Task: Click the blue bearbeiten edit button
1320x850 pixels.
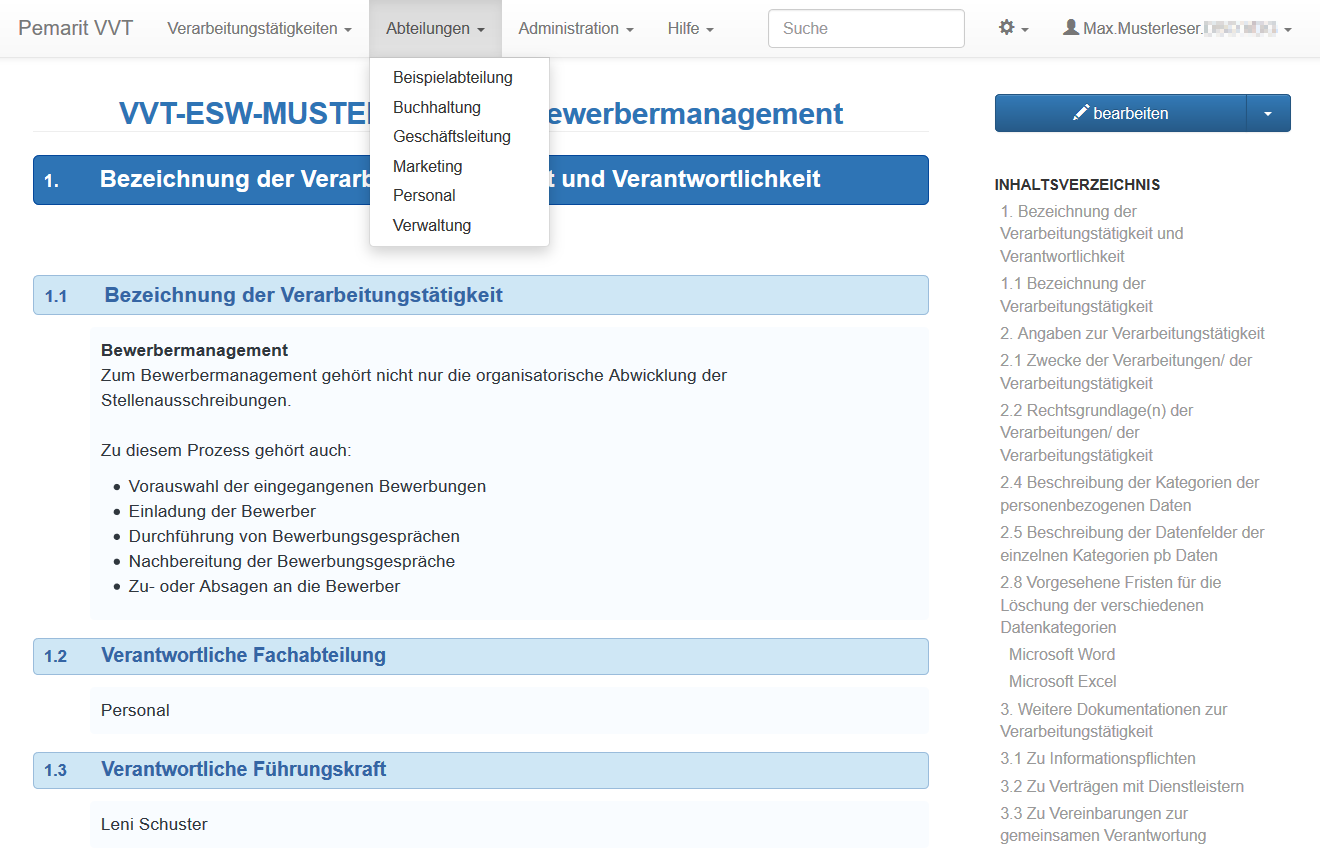Action: [x=1120, y=113]
